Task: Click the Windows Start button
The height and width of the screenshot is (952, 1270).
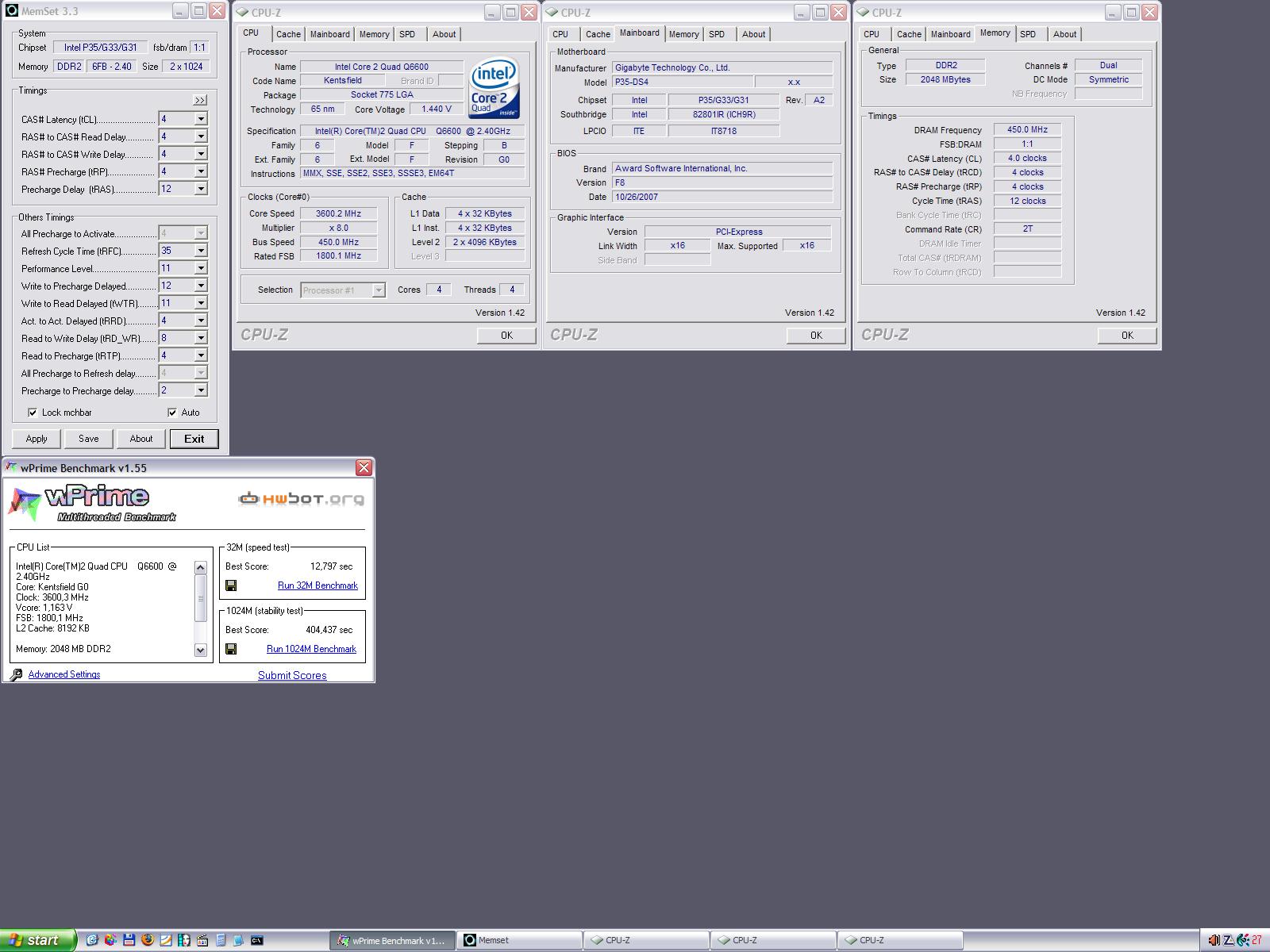Action: [x=38, y=940]
